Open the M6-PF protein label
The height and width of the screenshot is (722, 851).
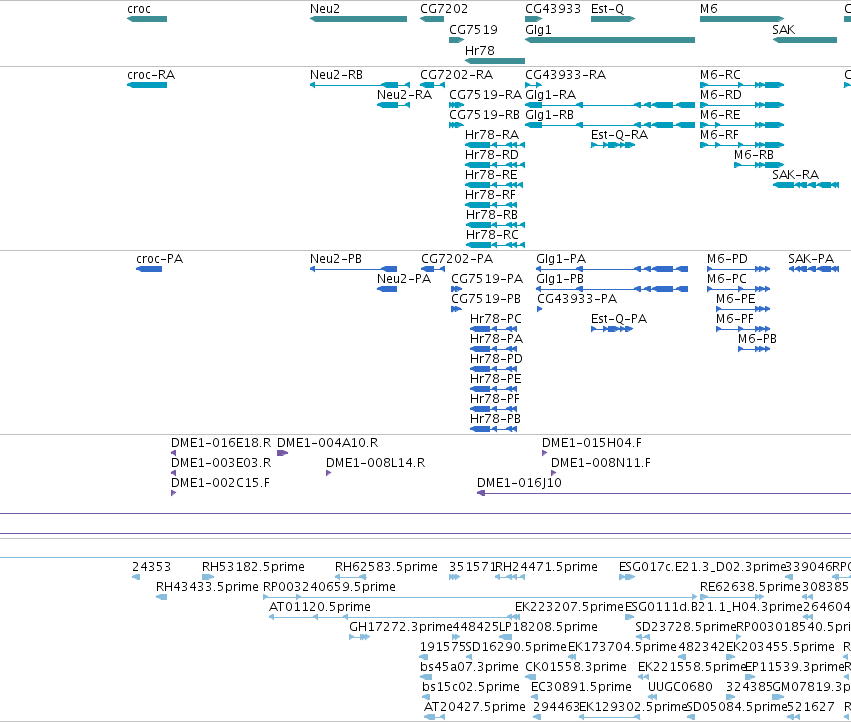pos(735,319)
